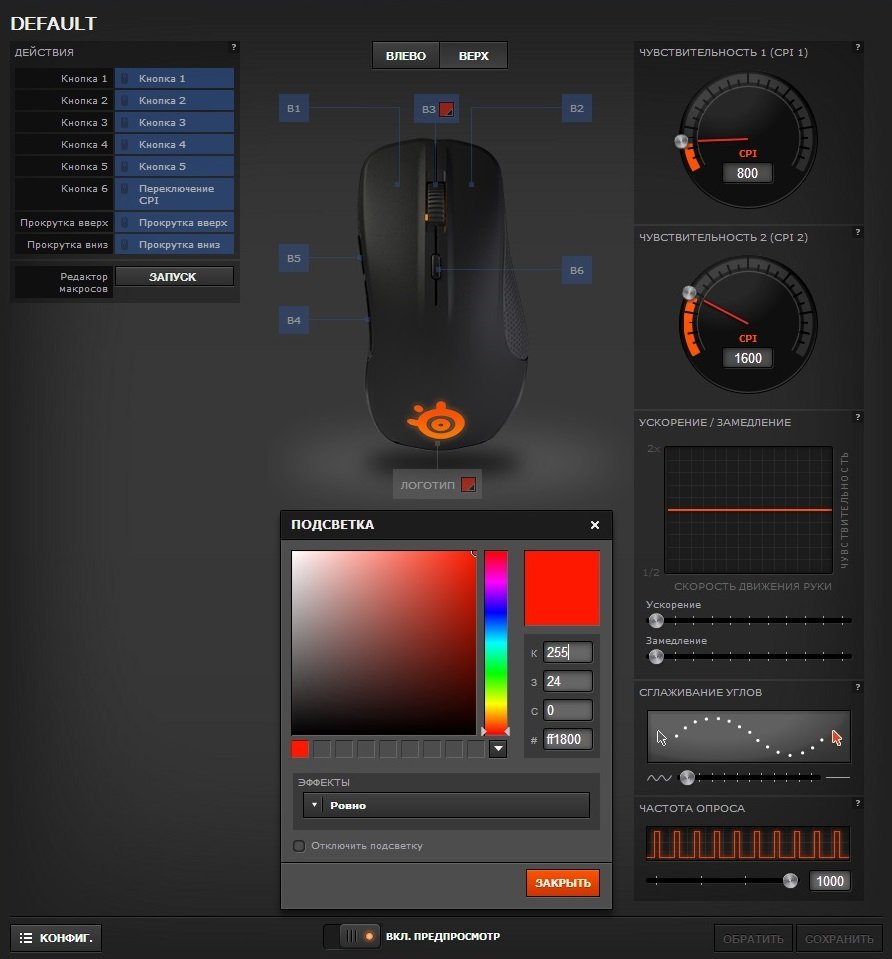Open Кнопка 2 action assignment

pos(174,100)
